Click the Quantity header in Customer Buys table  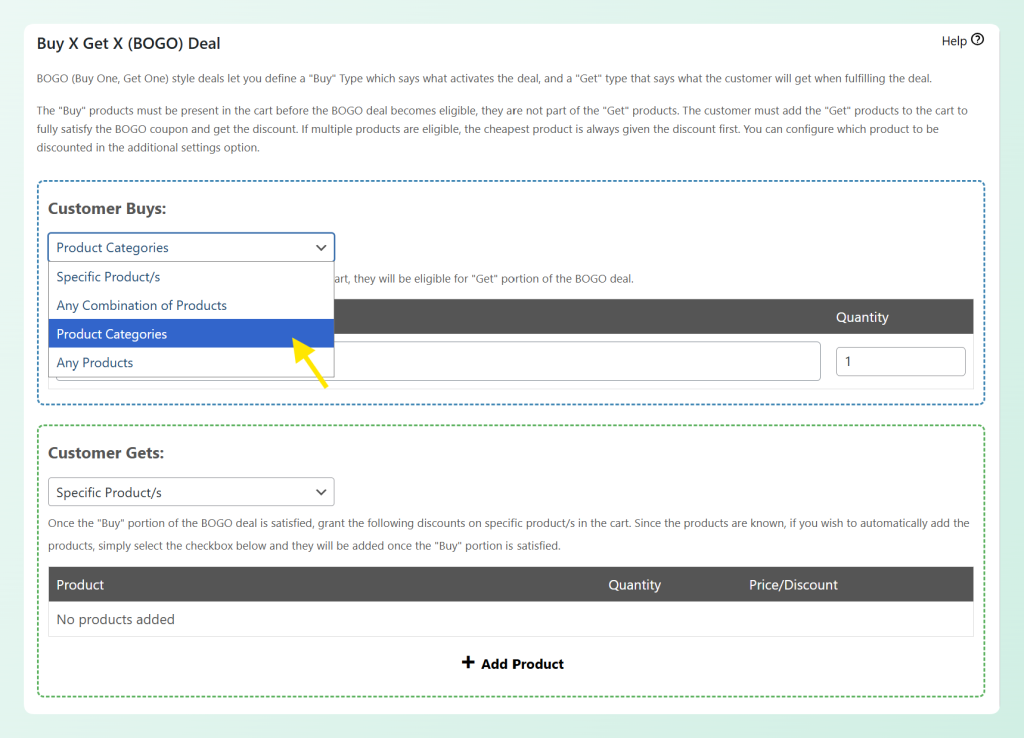coord(862,317)
